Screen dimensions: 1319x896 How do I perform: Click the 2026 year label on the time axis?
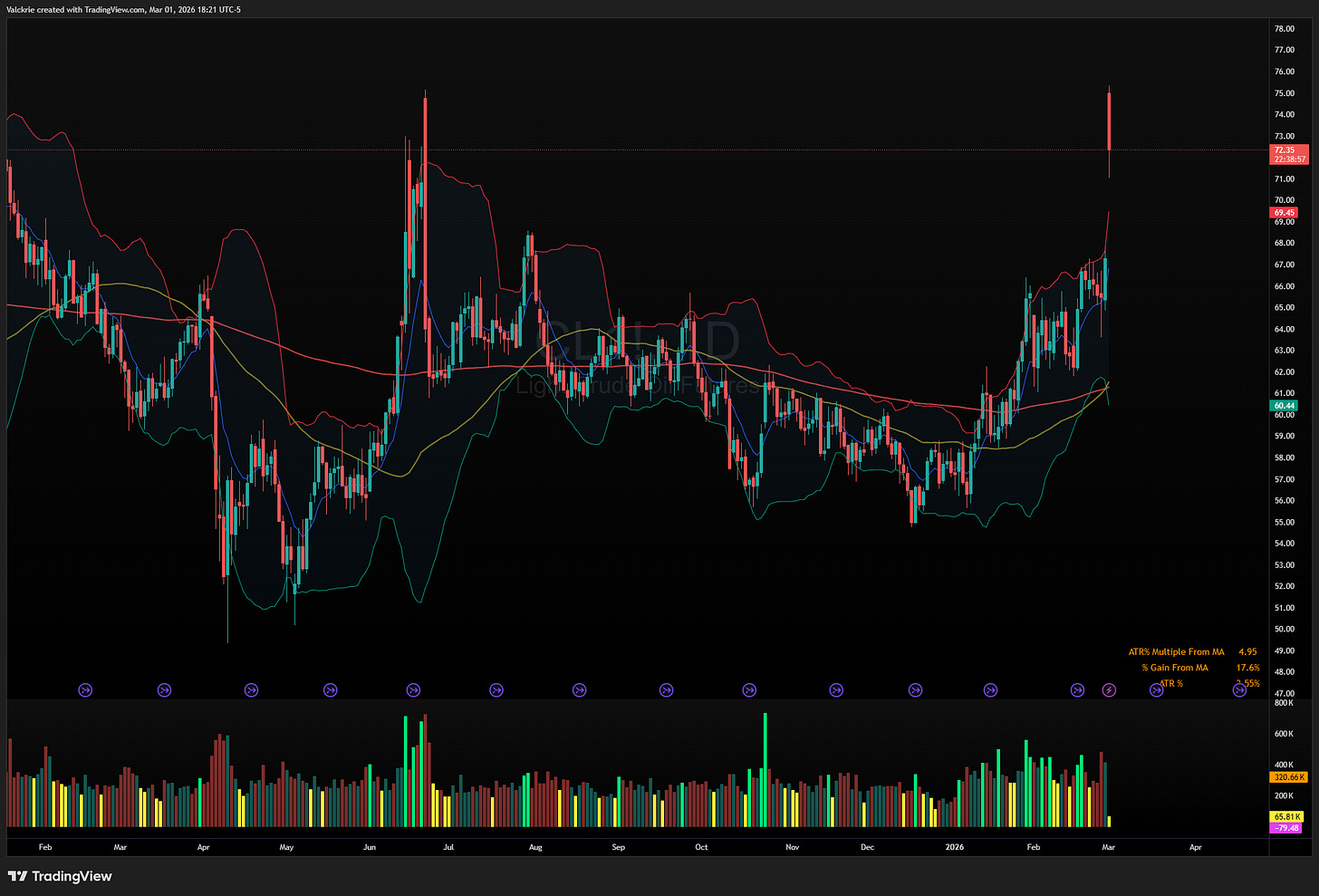pos(954,847)
